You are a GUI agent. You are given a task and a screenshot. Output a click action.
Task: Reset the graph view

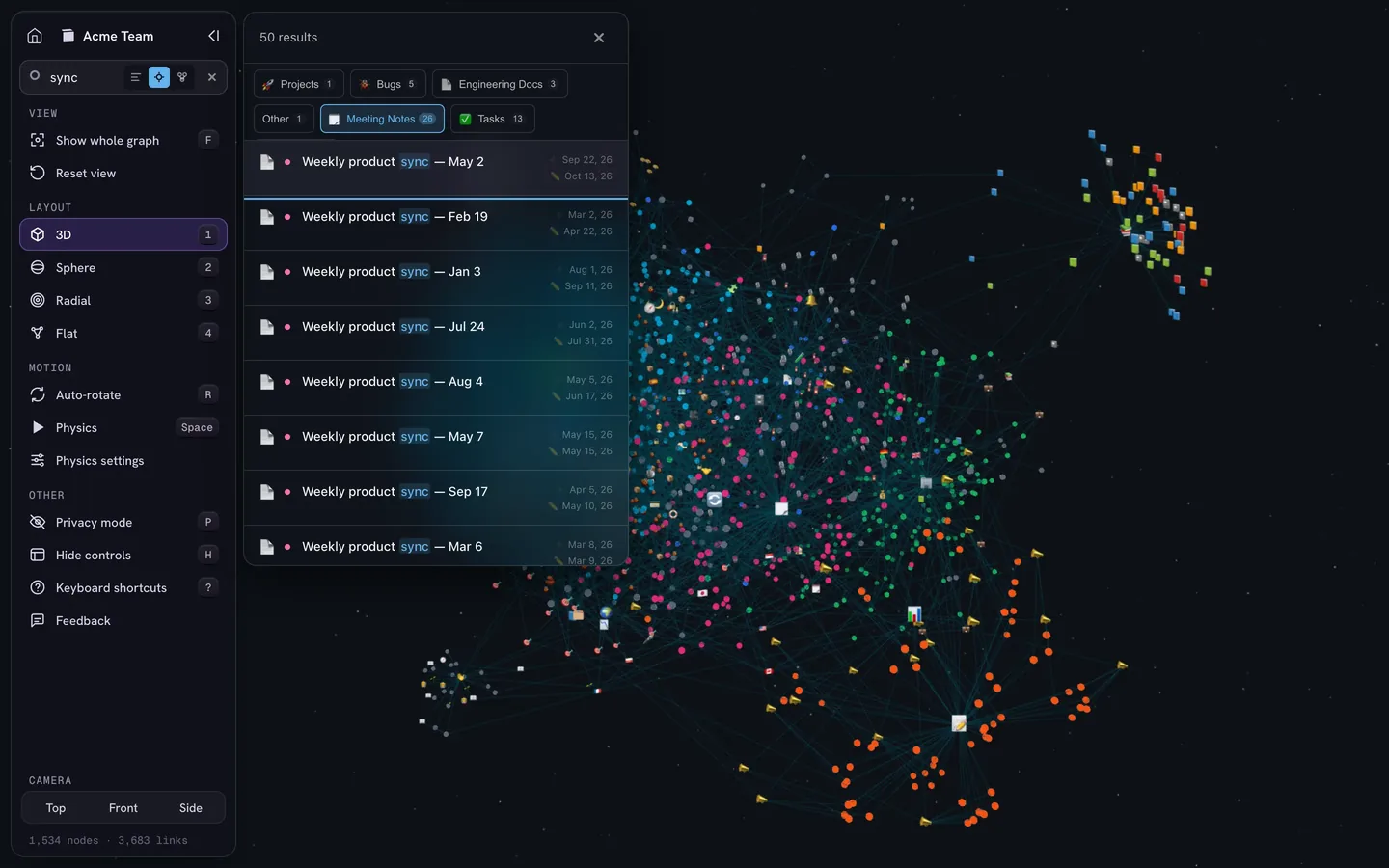[x=123, y=173]
